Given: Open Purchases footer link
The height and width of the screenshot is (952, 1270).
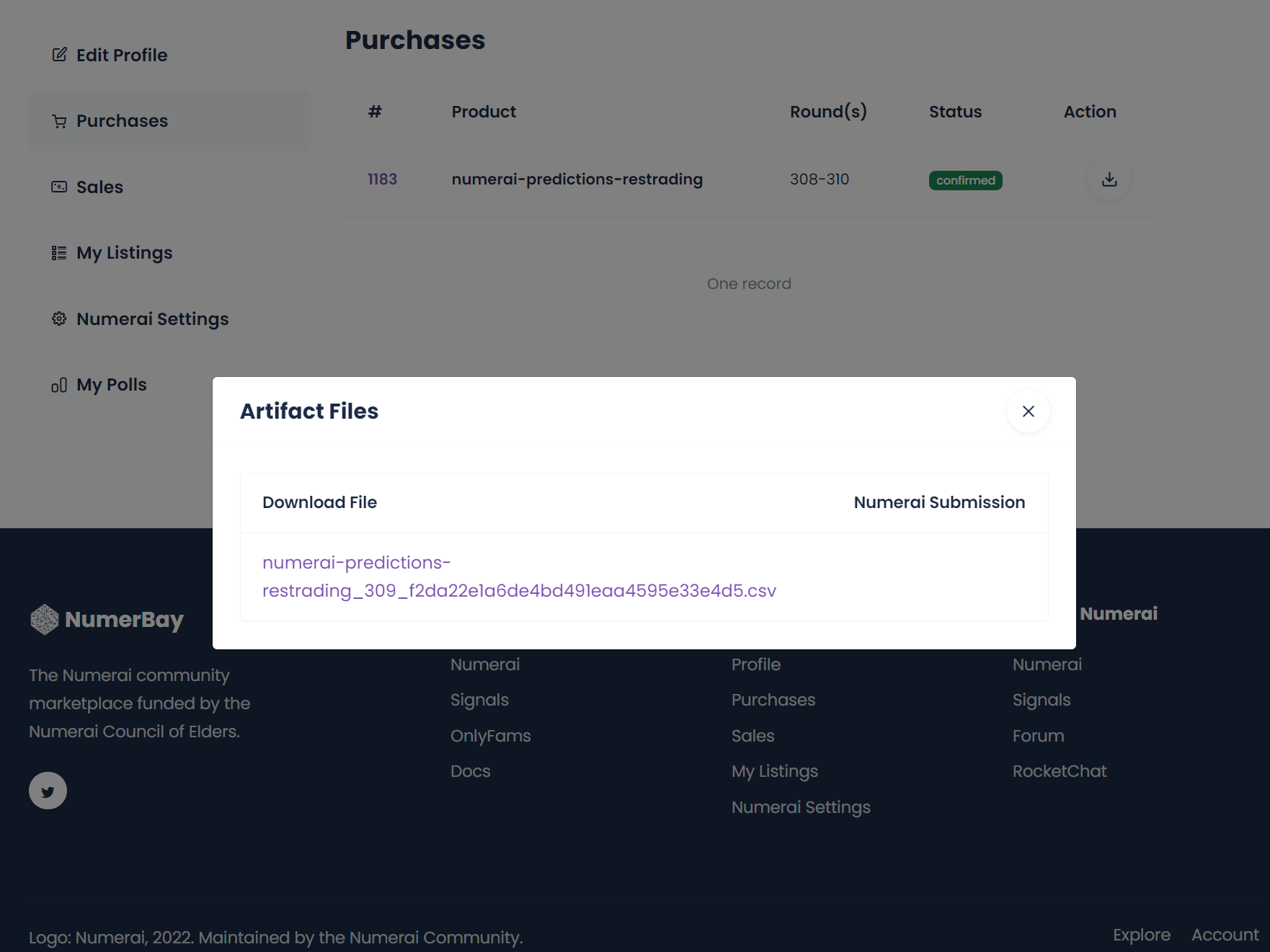Looking at the screenshot, I should (x=773, y=700).
